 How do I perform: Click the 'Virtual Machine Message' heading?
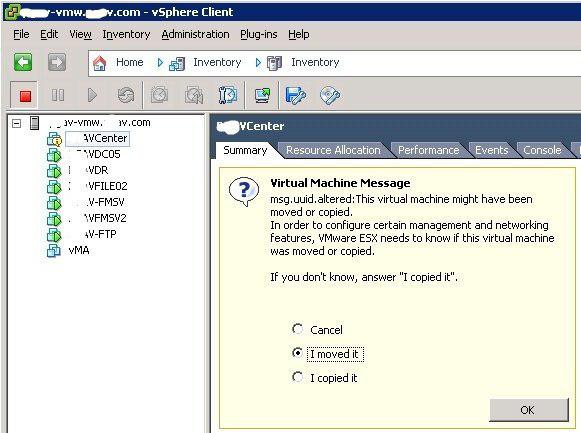[340, 183]
